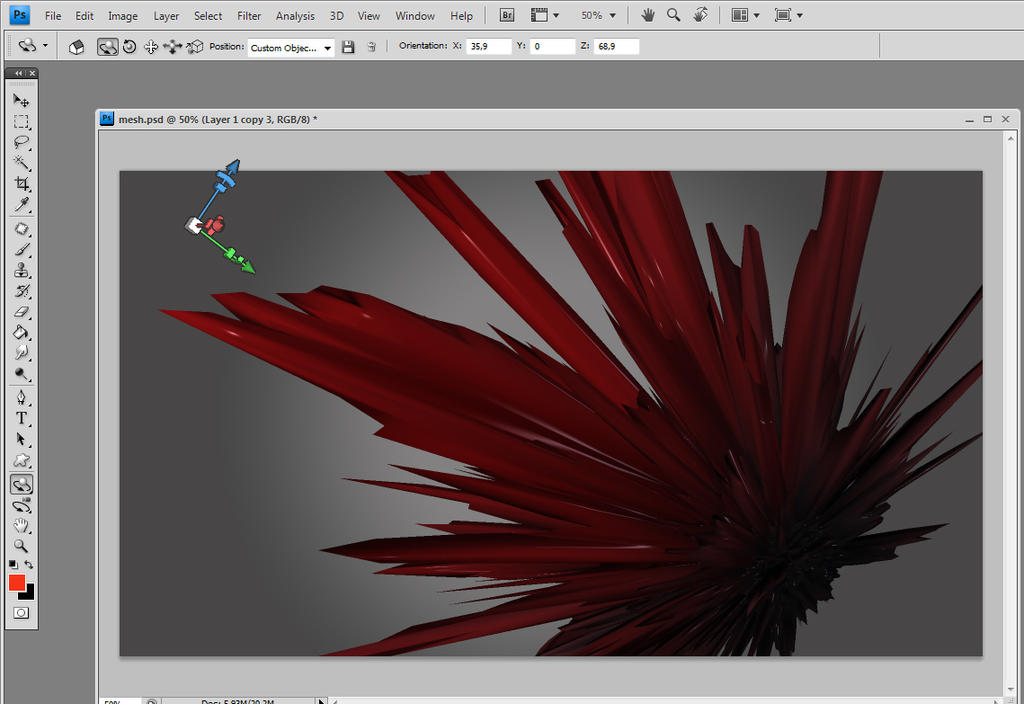1024x704 pixels.
Task: Open the Edit menu
Action: (x=84, y=16)
